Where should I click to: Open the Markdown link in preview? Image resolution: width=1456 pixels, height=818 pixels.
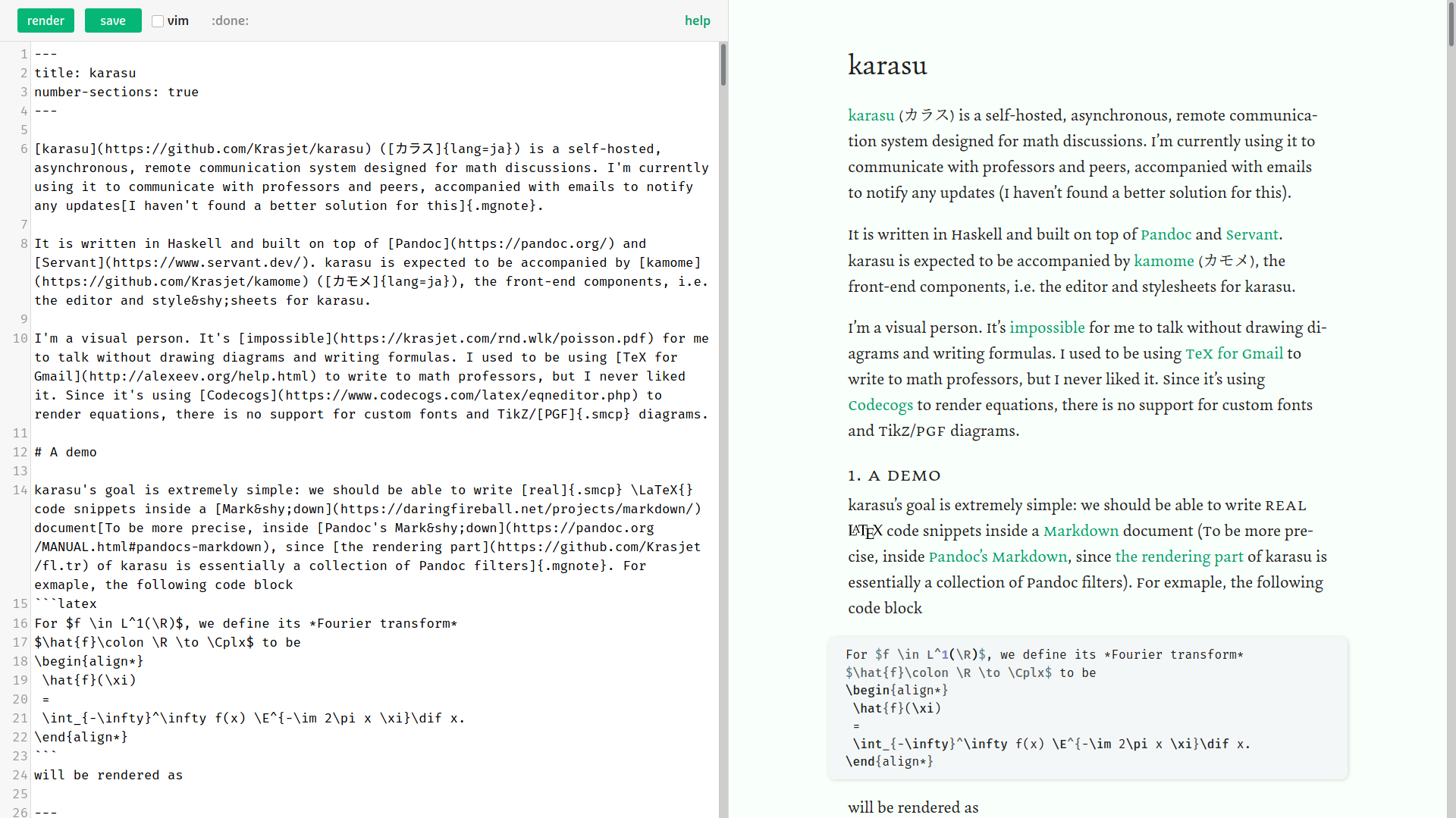tap(1081, 531)
